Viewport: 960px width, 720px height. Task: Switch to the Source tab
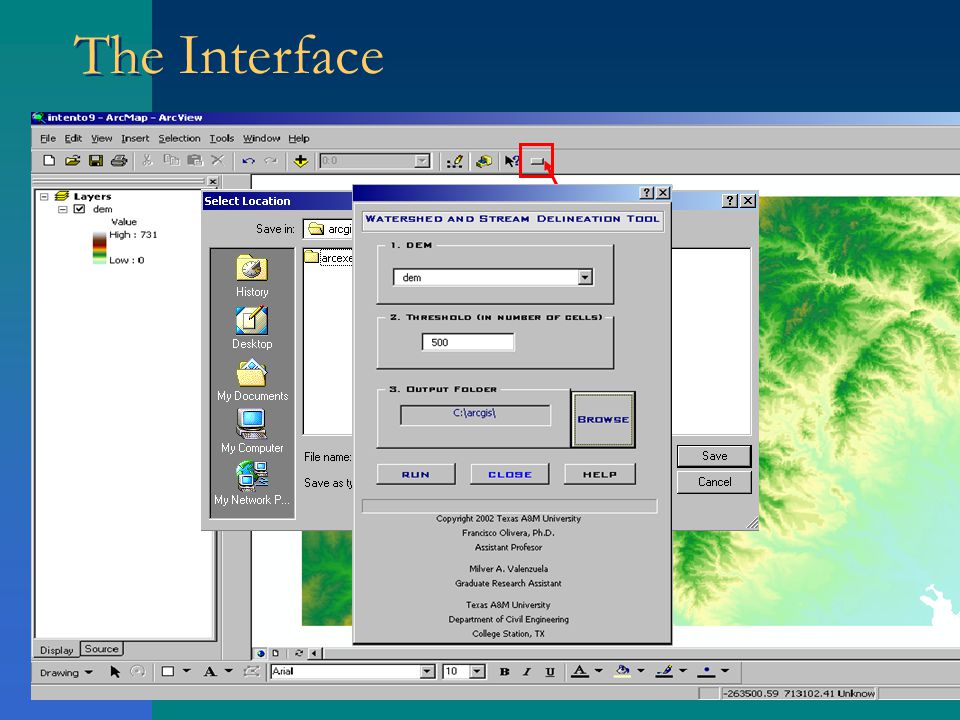coord(102,649)
